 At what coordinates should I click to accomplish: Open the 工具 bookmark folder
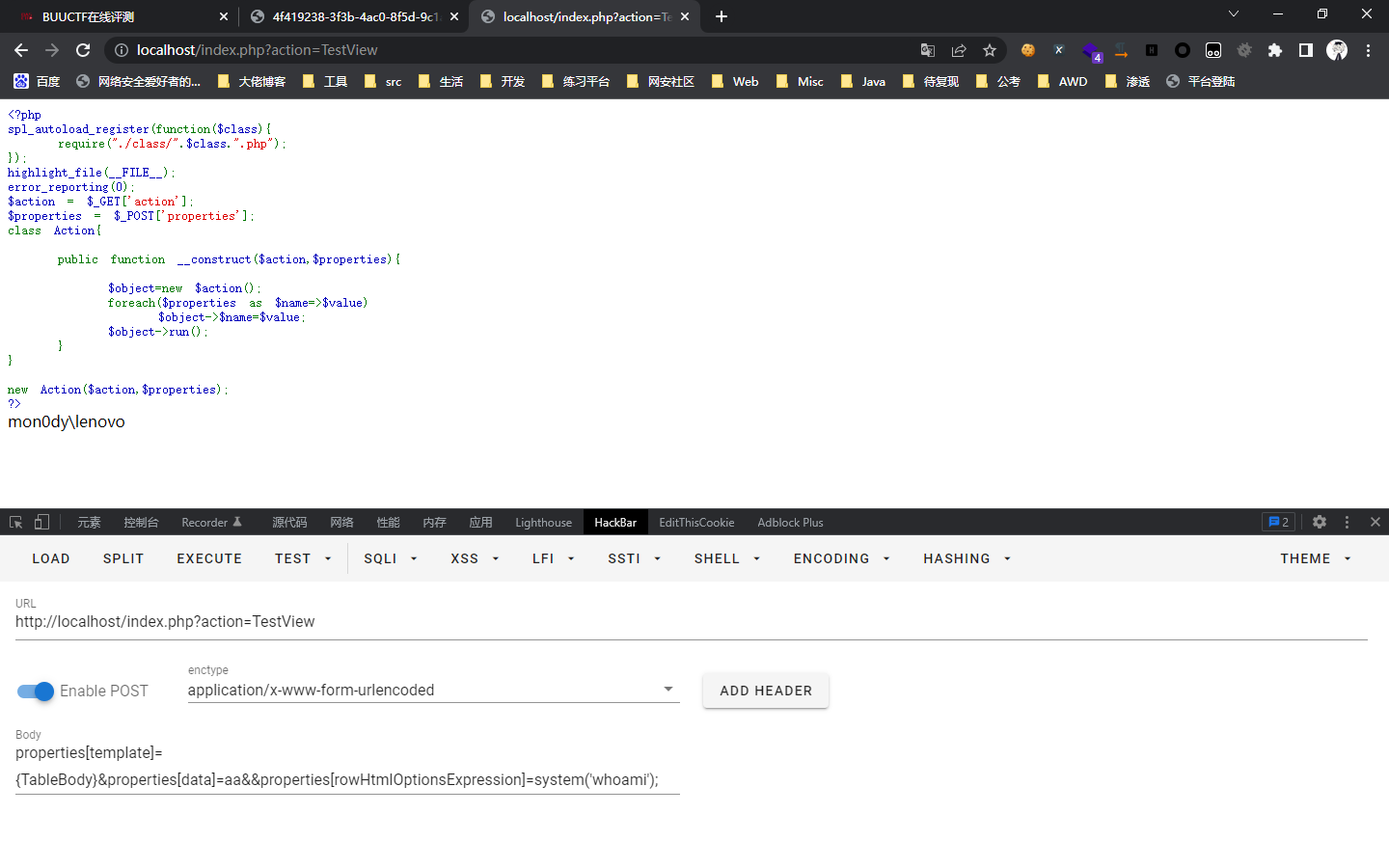(325, 81)
